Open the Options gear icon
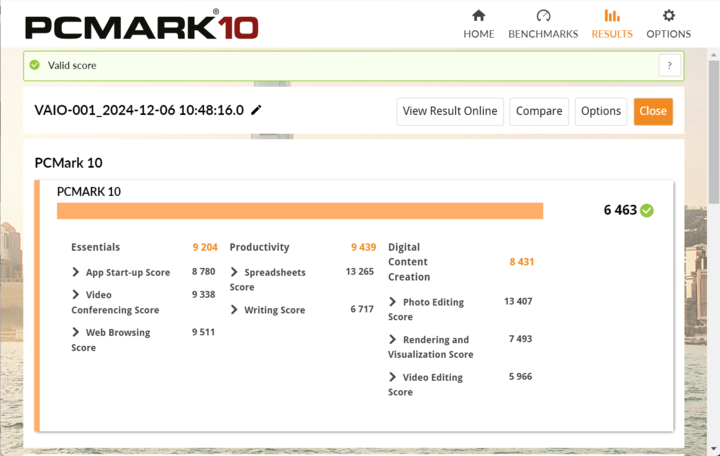The width and height of the screenshot is (720, 456). pyautogui.click(x=669, y=16)
